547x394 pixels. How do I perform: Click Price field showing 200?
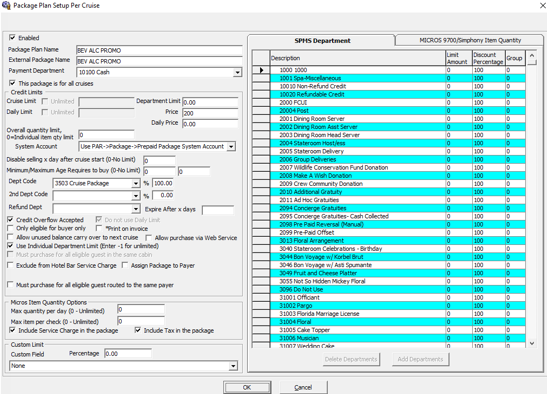tap(210, 113)
